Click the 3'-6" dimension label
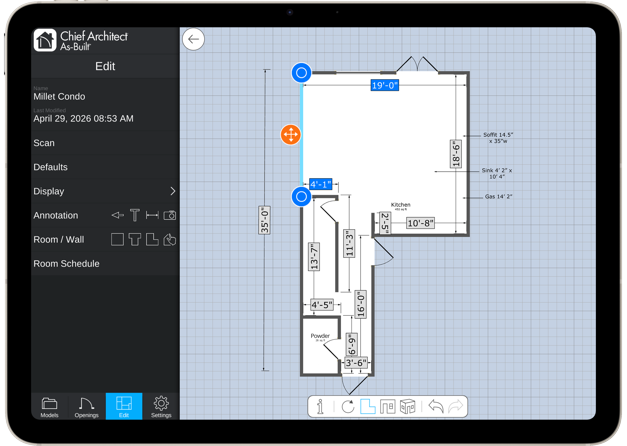The height and width of the screenshot is (446, 627). tap(356, 362)
